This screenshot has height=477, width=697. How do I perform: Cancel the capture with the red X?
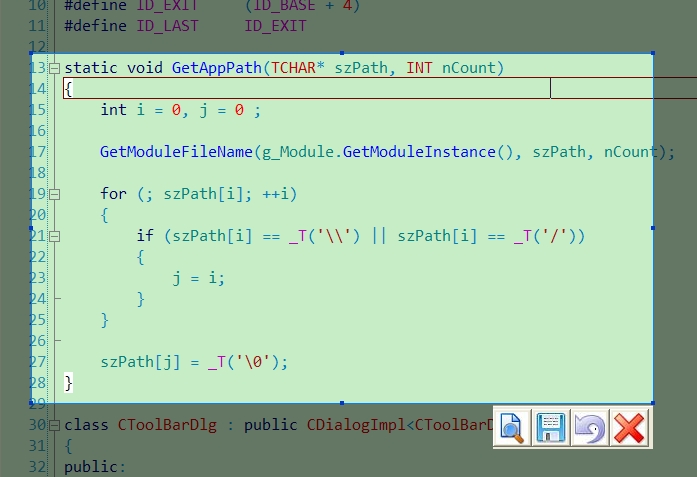pos(629,428)
